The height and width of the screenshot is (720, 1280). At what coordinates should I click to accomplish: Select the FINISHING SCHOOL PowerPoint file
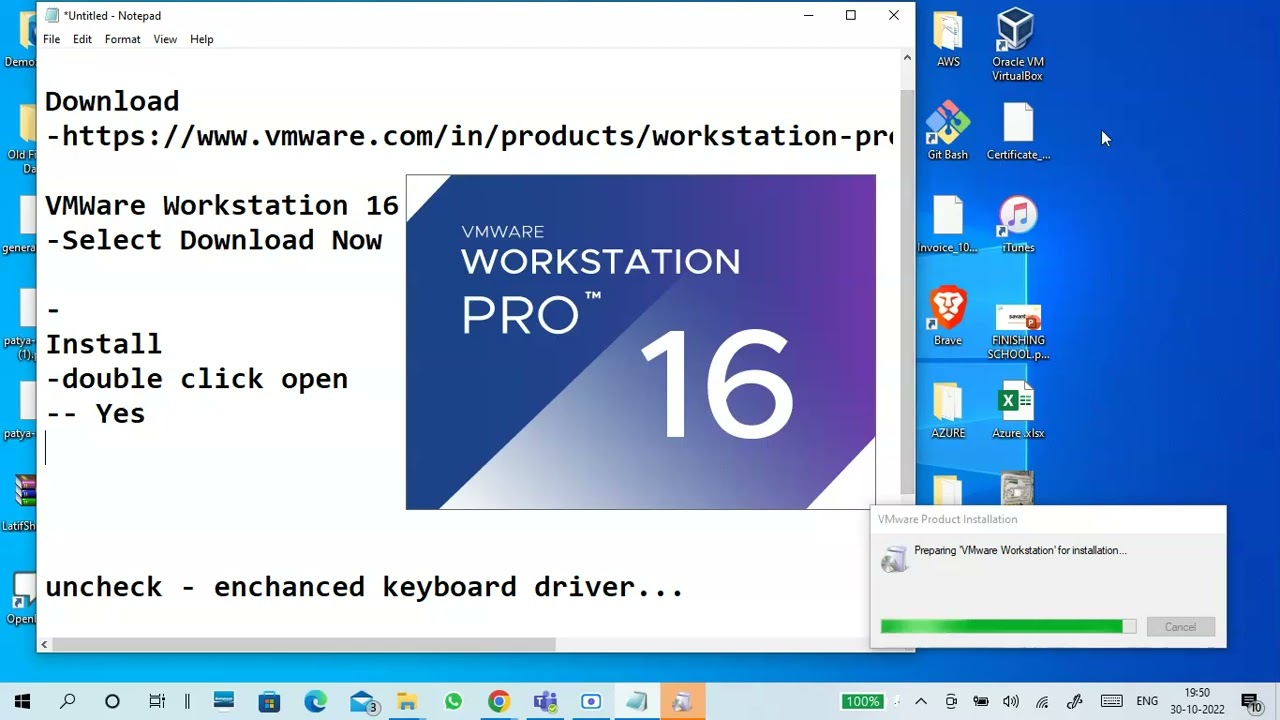(1018, 331)
